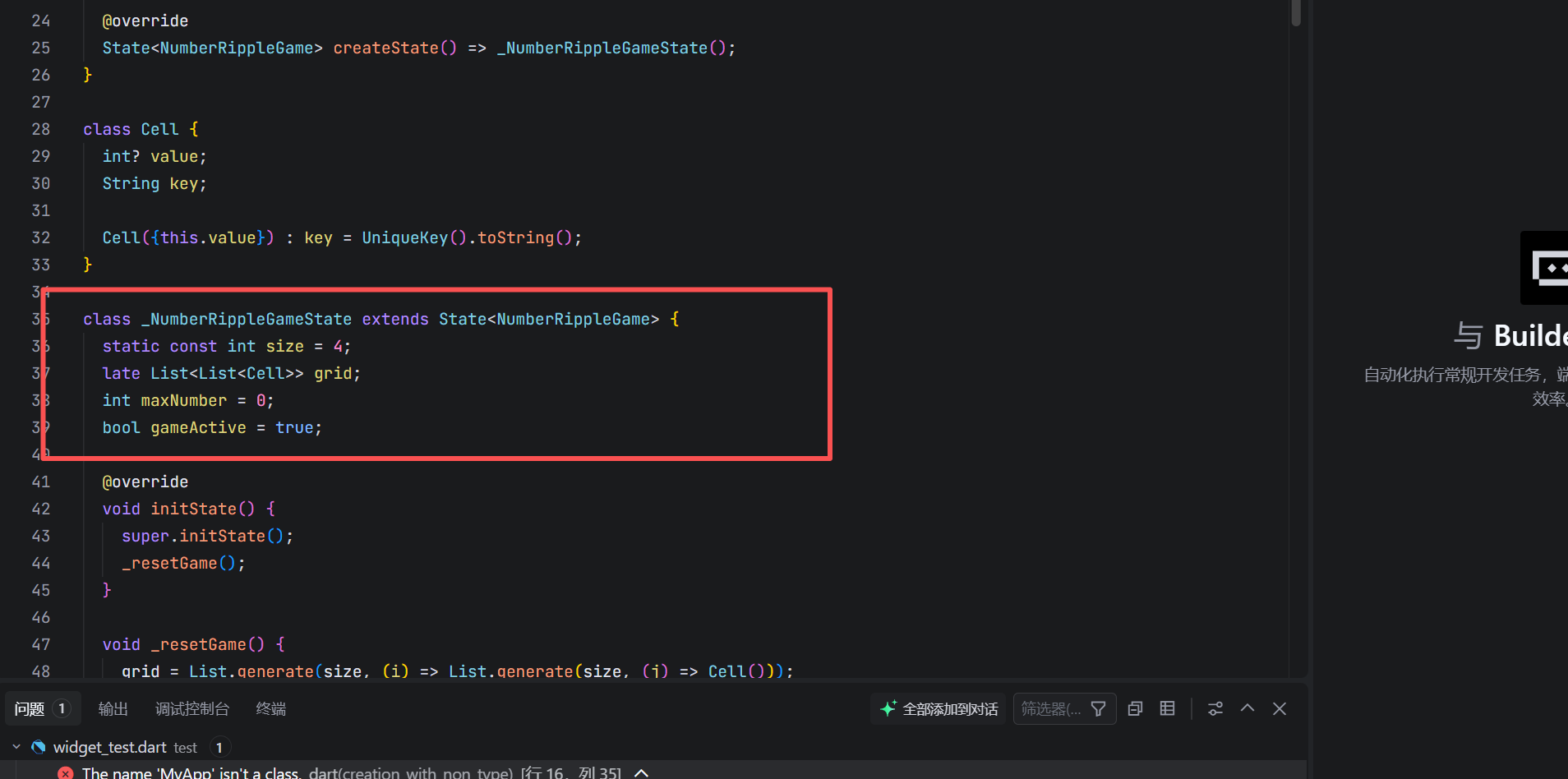
Task: Click the Builder robot icon in side panel
Action: (x=1546, y=268)
